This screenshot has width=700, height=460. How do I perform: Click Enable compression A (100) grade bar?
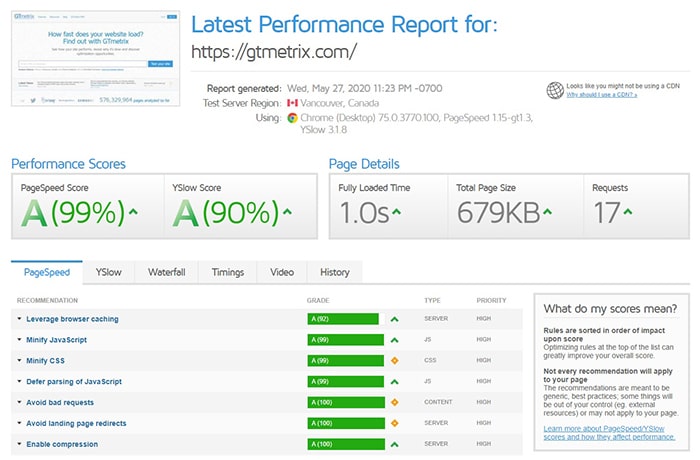pyautogui.click(x=346, y=444)
